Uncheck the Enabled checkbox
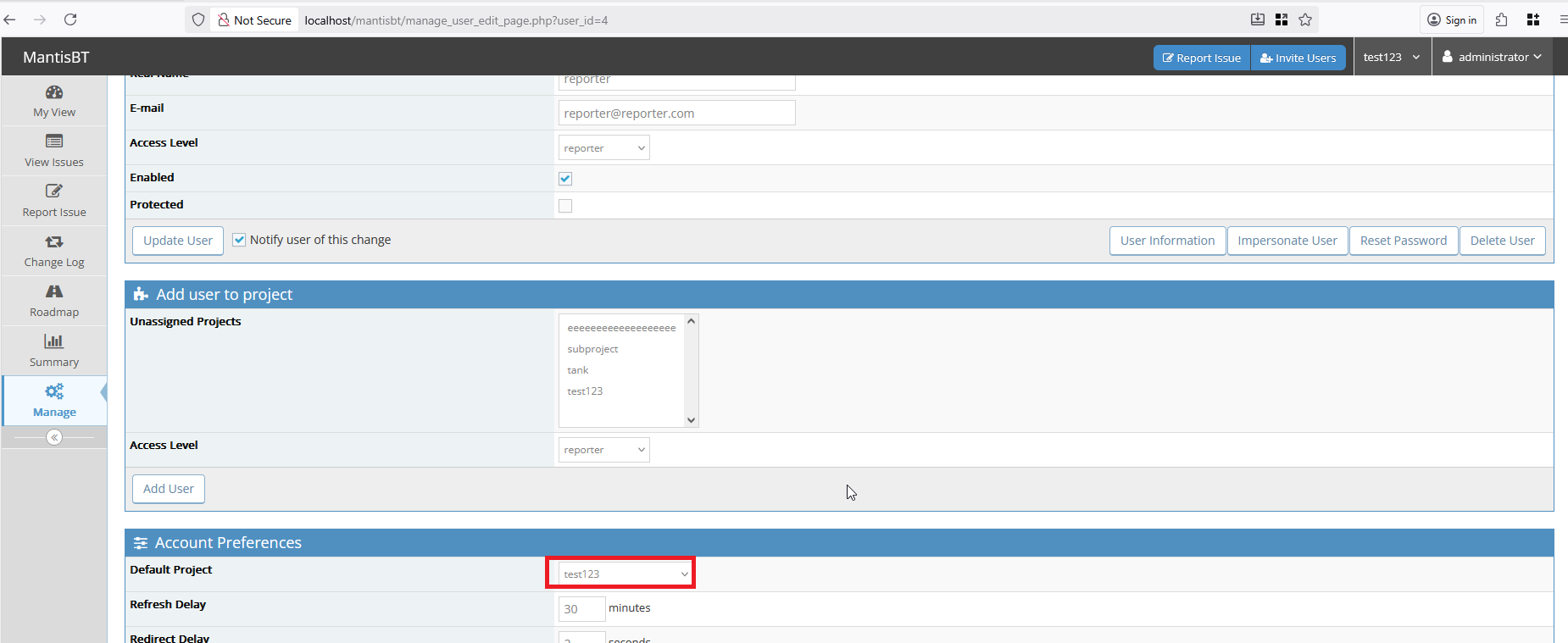This screenshot has width=1568, height=643. [565, 179]
